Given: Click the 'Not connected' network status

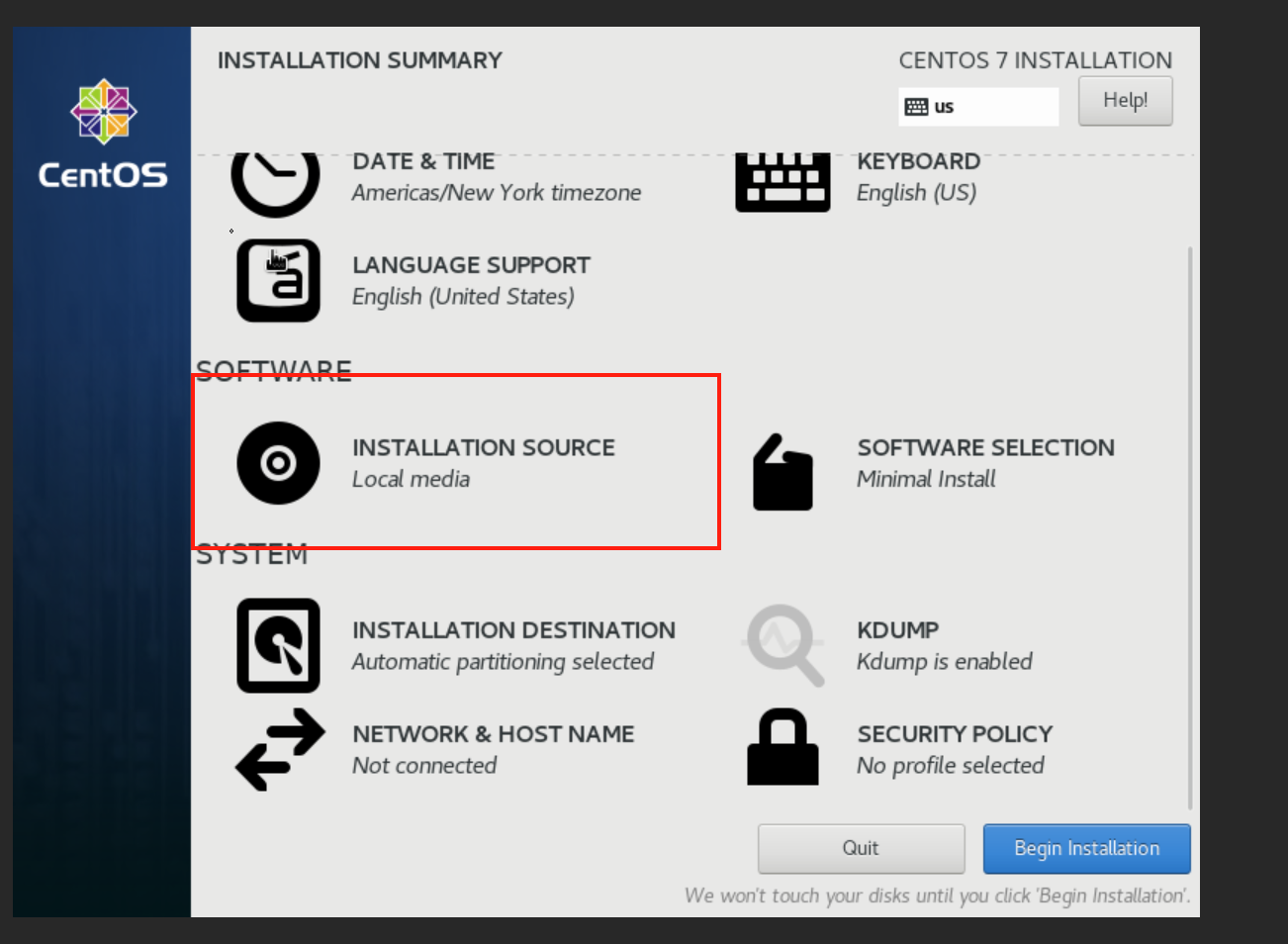Looking at the screenshot, I should point(424,766).
